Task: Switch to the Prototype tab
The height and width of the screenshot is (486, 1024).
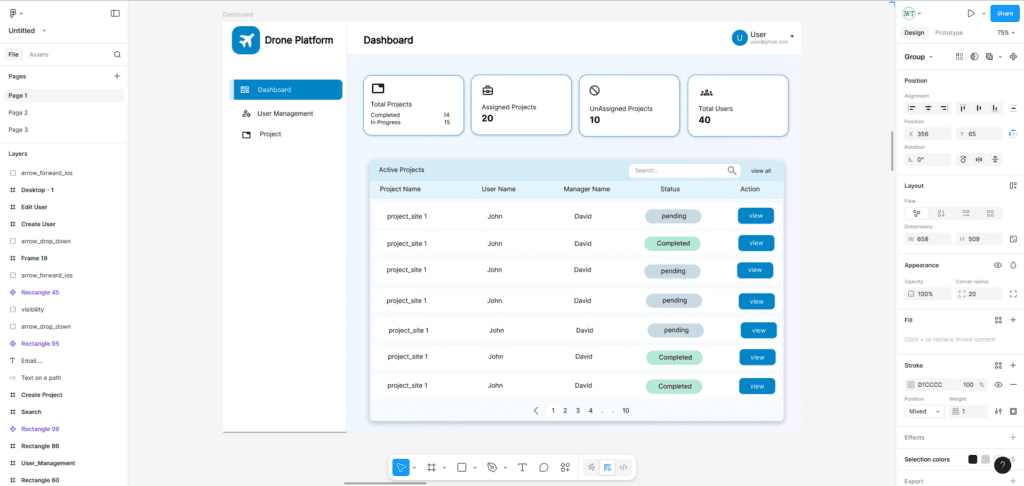Action: [x=948, y=33]
